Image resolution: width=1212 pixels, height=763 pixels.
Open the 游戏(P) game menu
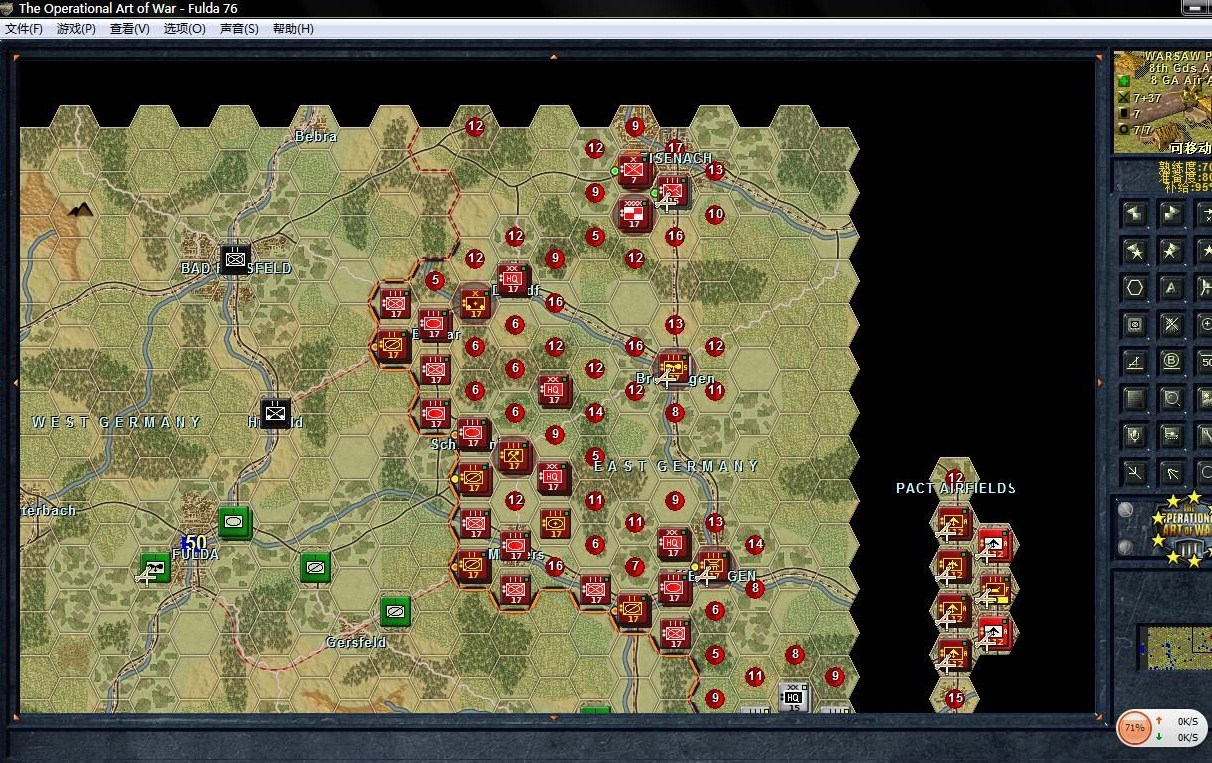tap(76, 29)
